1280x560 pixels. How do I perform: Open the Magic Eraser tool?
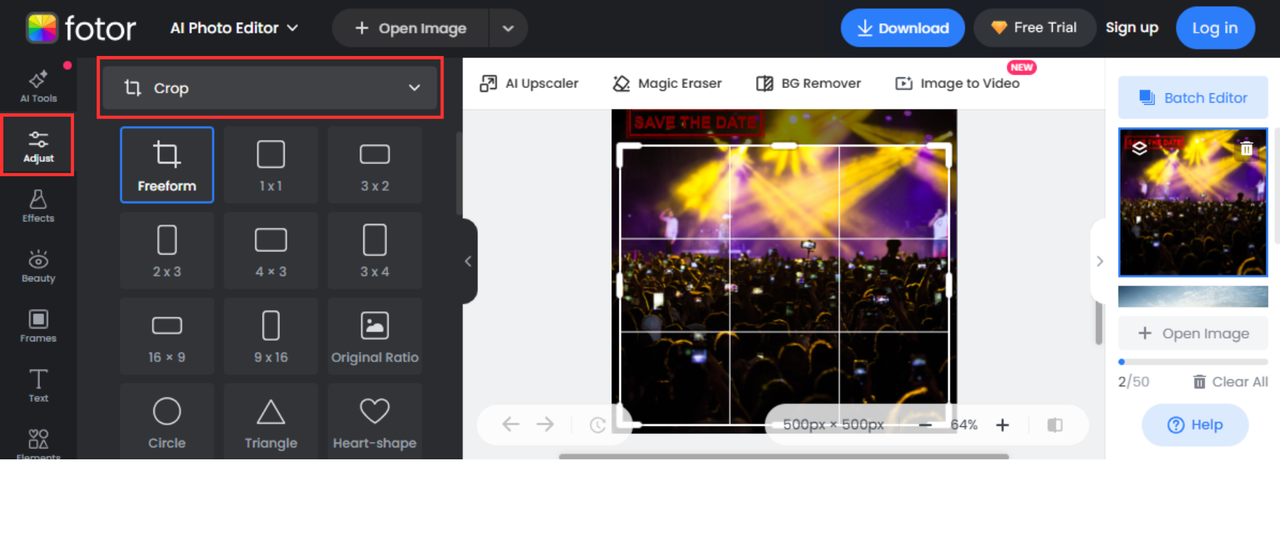coord(667,83)
